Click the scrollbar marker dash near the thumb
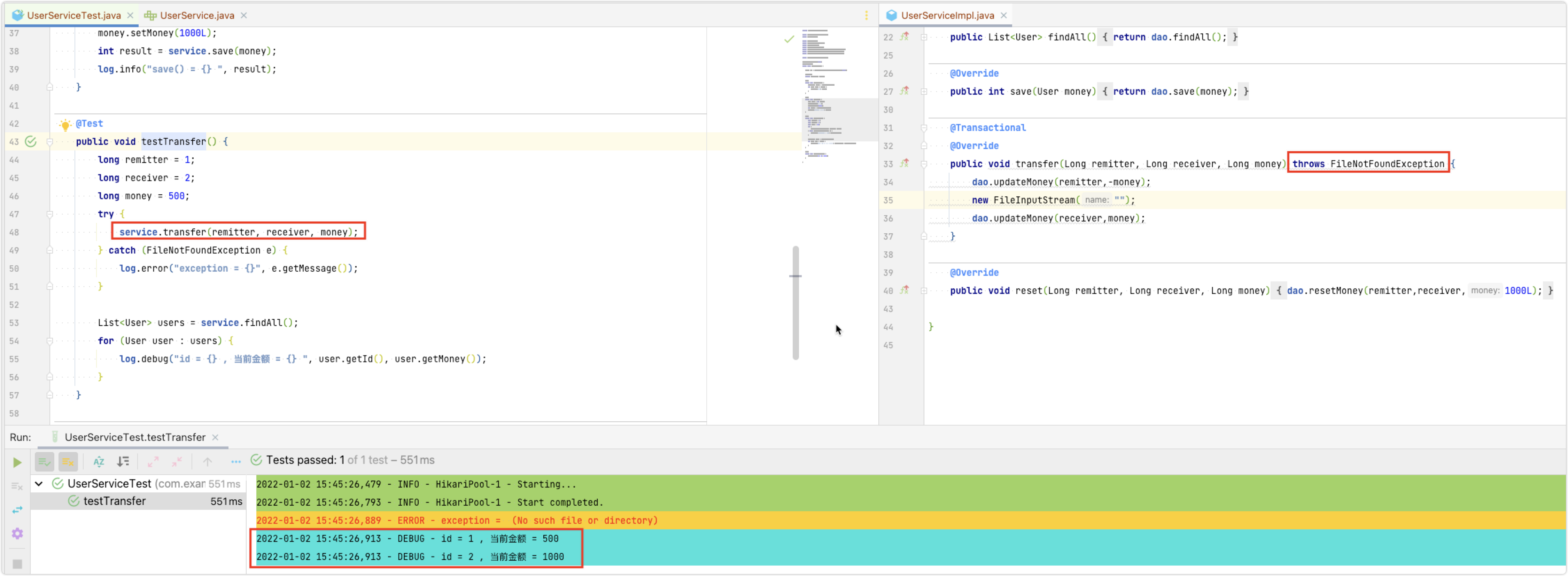The image size is (1568, 576). tap(795, 277)
